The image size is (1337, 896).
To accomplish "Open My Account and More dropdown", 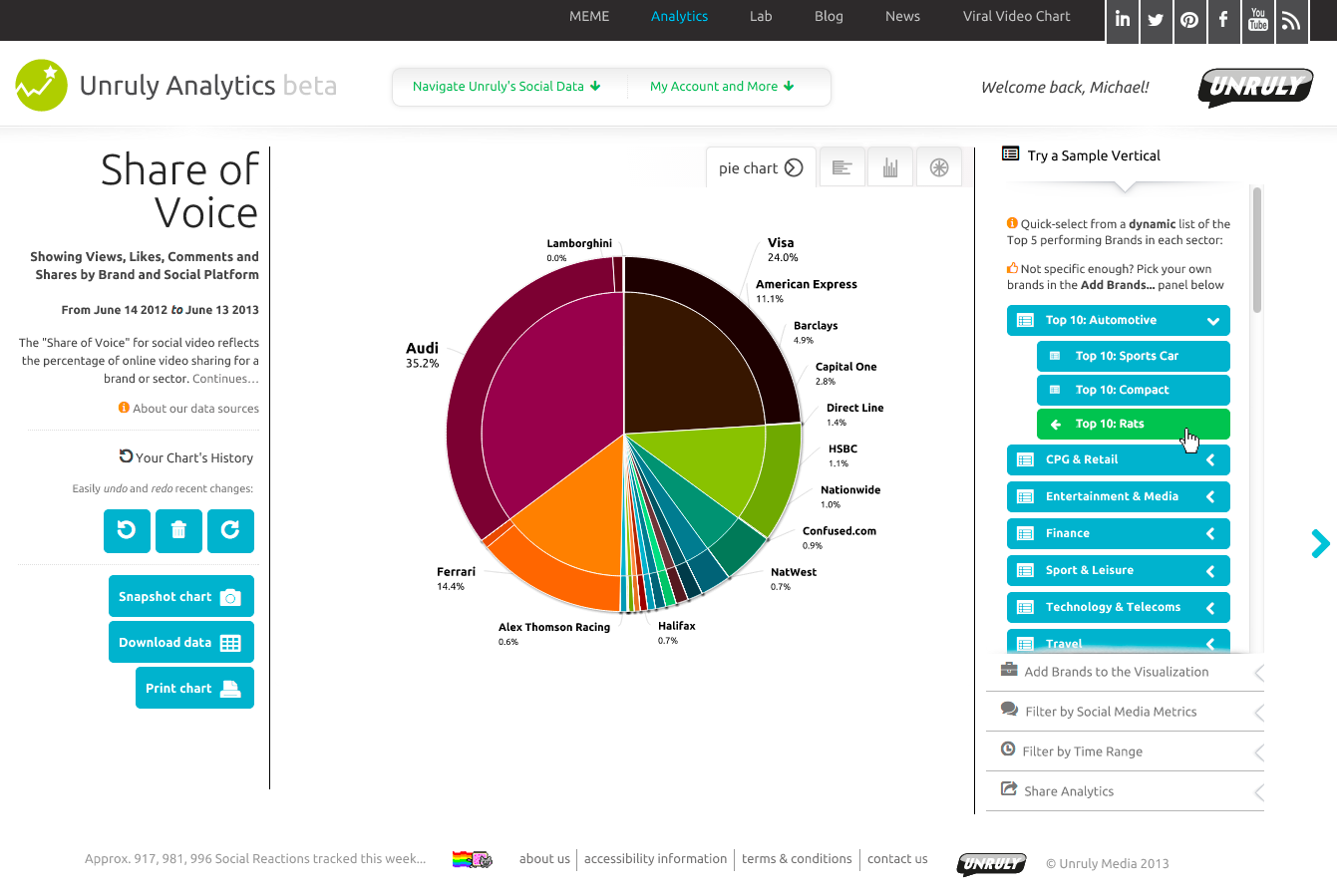I will click(x=722, y=87).
